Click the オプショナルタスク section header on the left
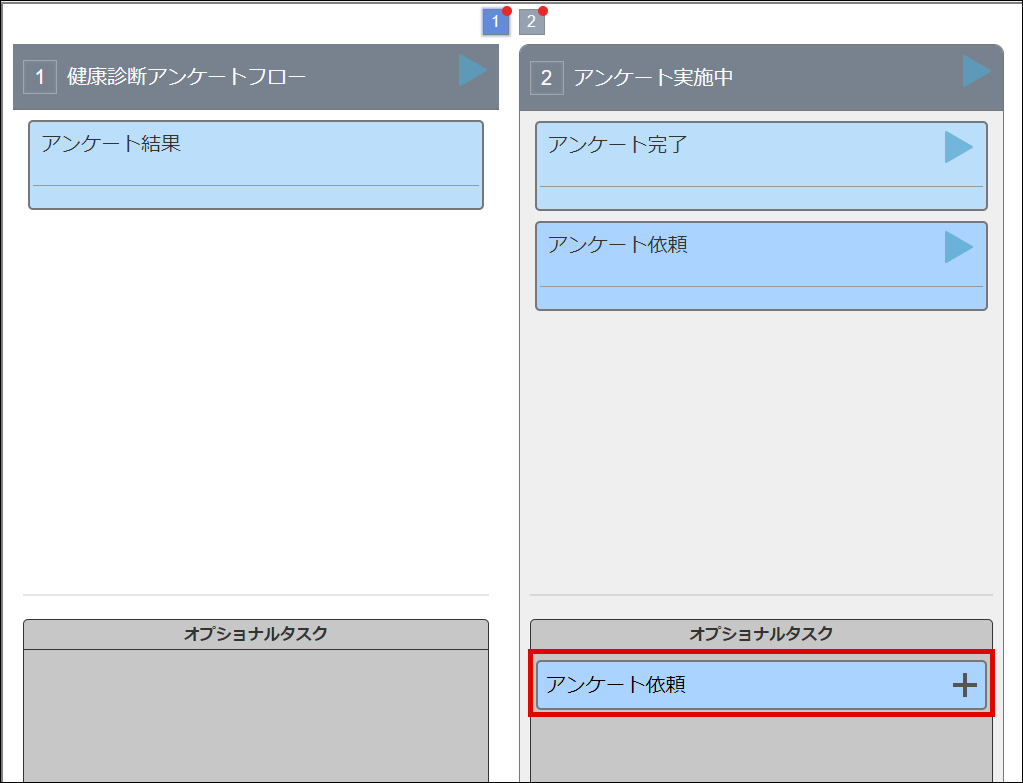This screenshot has height=783, width=1023. point(256,632)
